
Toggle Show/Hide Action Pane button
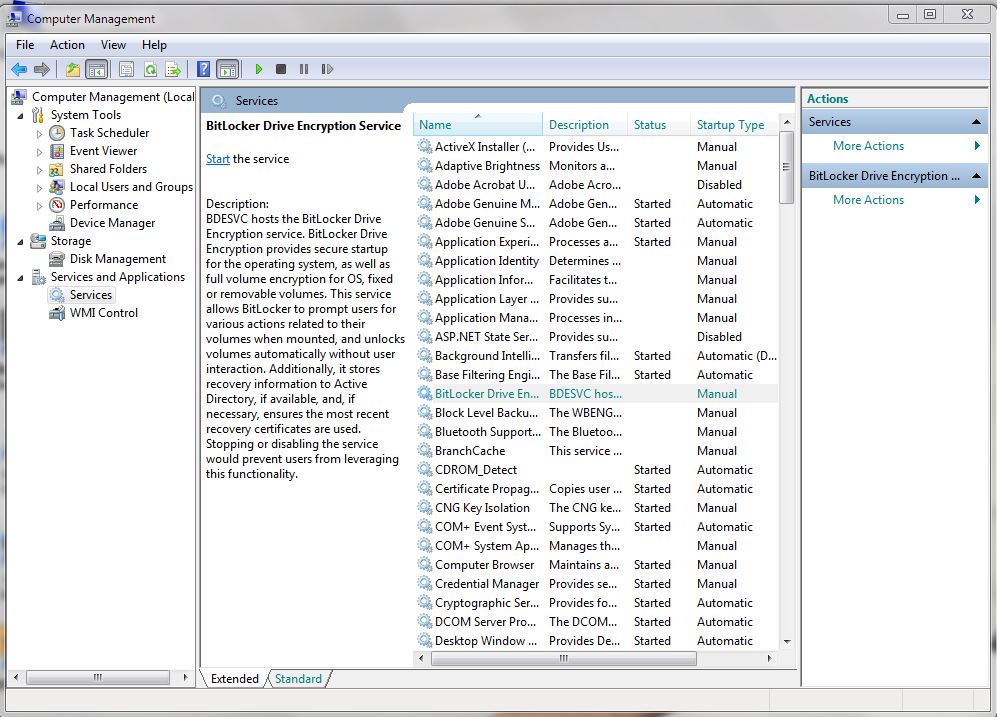(x=228, y=69)
